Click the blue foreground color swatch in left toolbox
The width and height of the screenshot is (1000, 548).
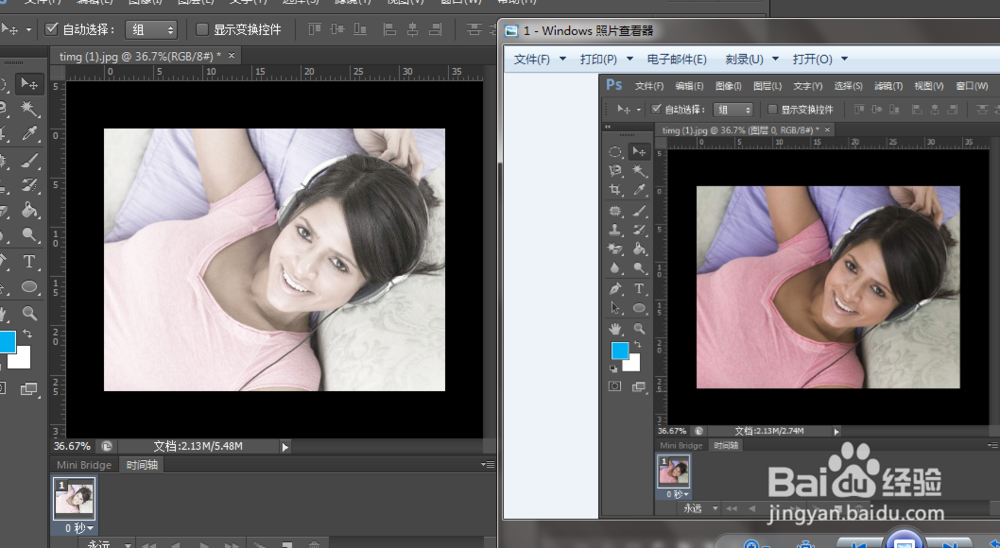6,342
